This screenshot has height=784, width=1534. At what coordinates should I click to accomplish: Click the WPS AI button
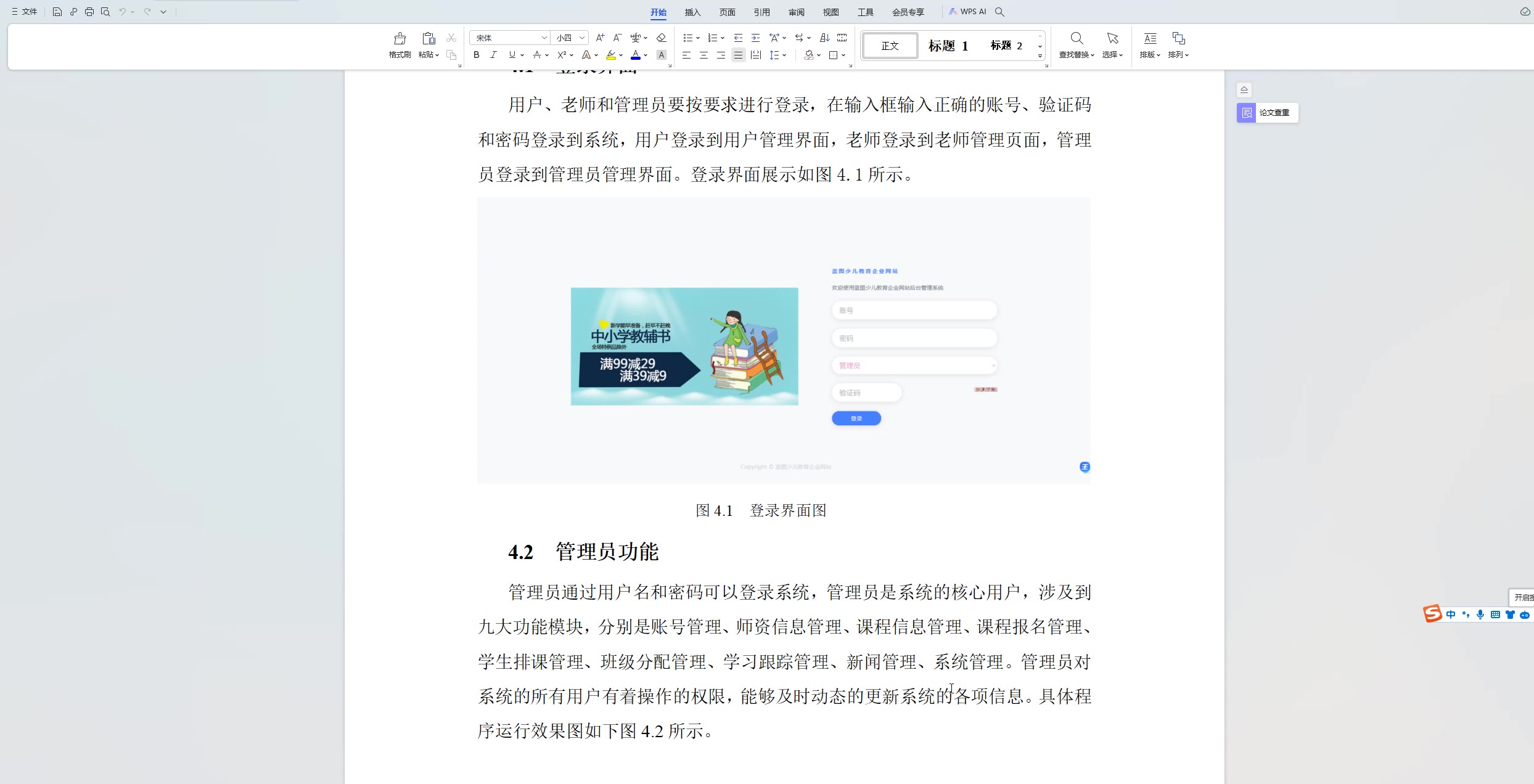click(967, 12)
